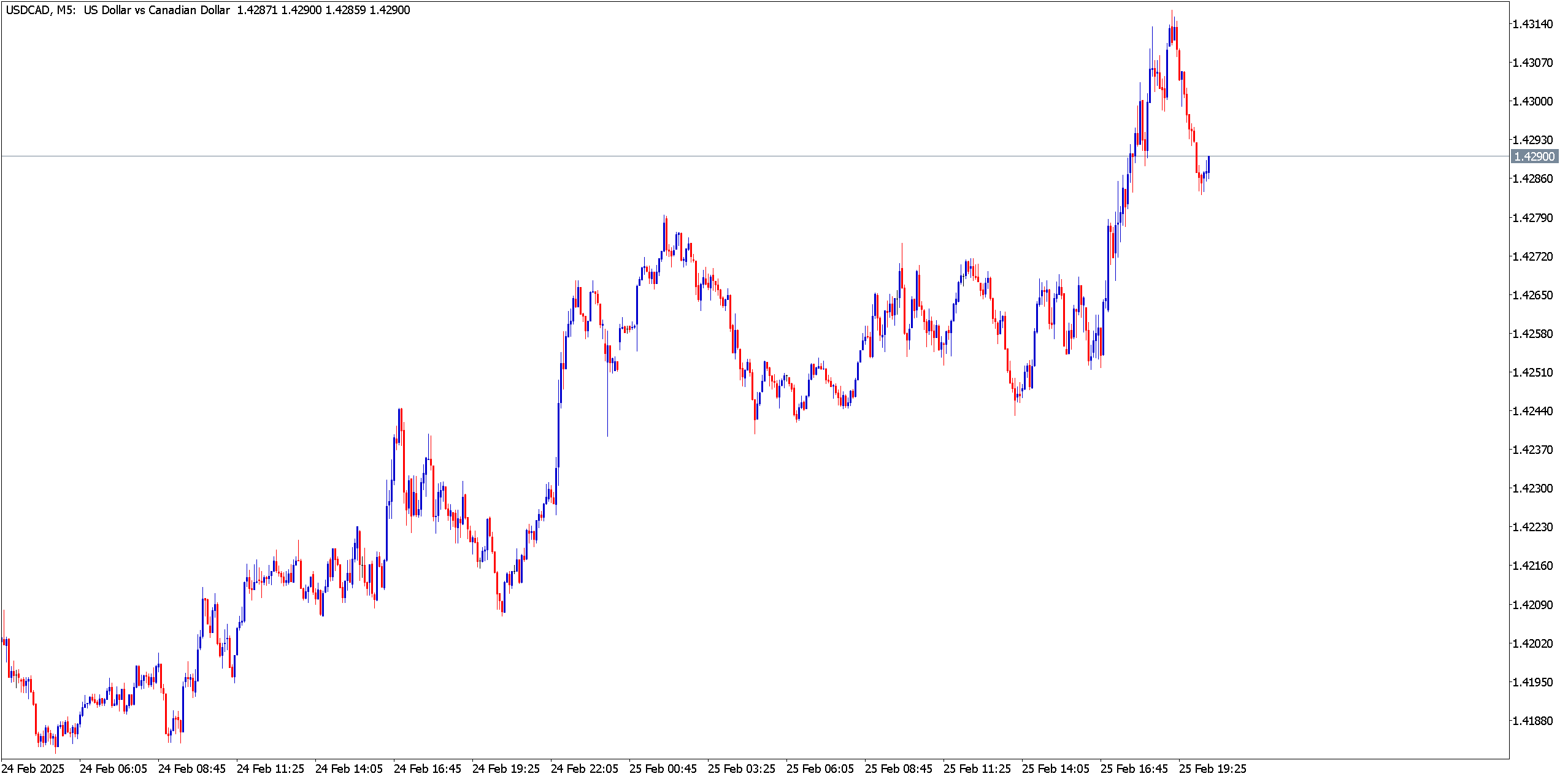Click the 1.42650 price axis label

tap(1532, 295)
